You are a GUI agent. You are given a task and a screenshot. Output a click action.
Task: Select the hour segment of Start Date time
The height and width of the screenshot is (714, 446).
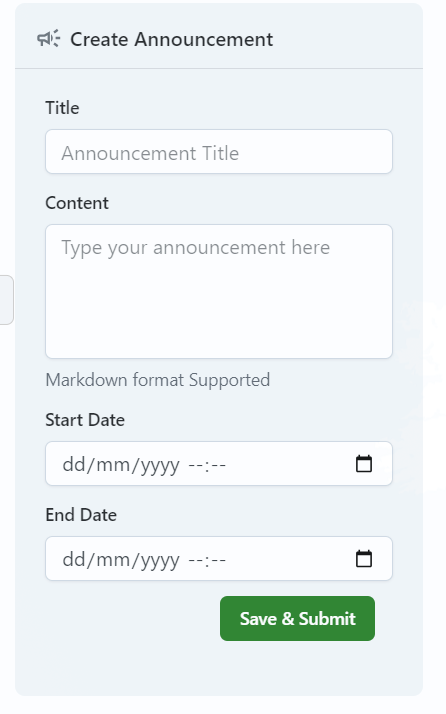tap(195, 464)
